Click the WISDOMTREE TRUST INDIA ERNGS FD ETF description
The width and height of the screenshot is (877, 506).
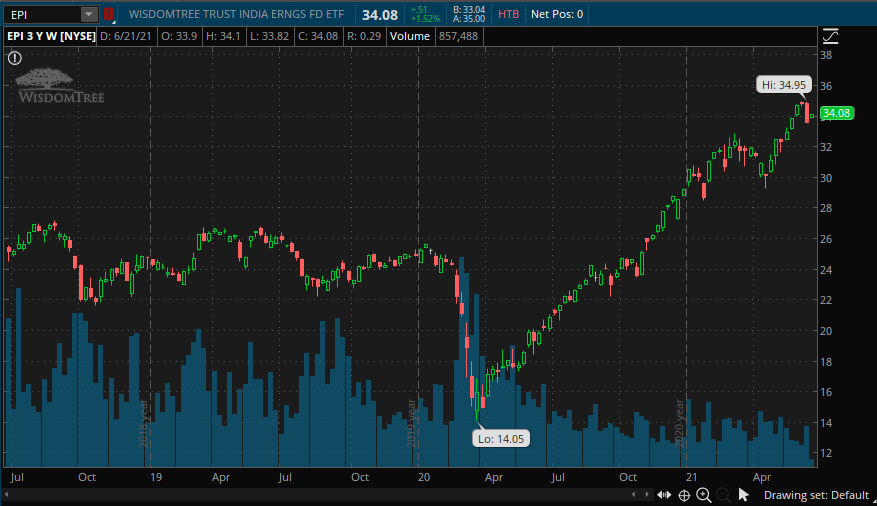[x=236, y=15]
